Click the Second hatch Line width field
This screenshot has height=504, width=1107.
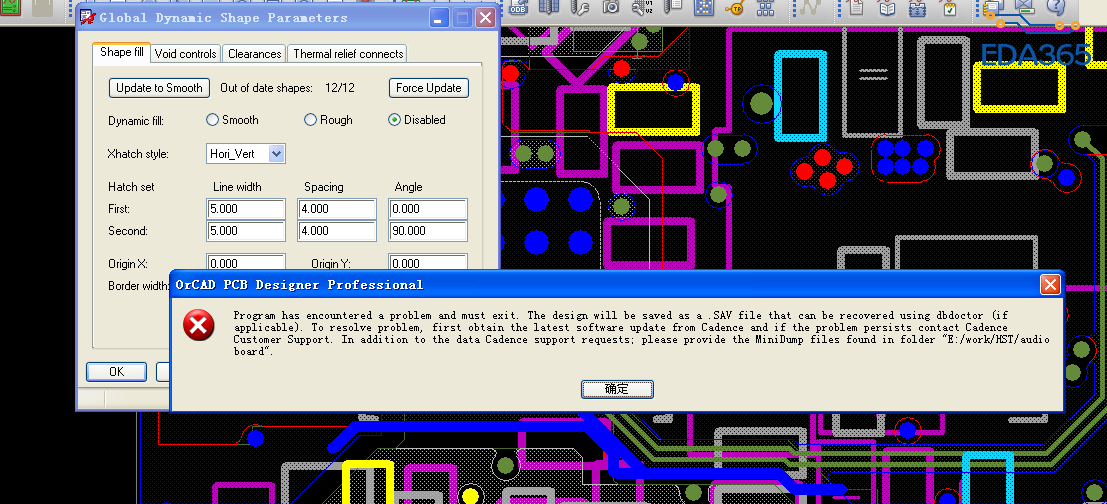(x=246, y=231)
